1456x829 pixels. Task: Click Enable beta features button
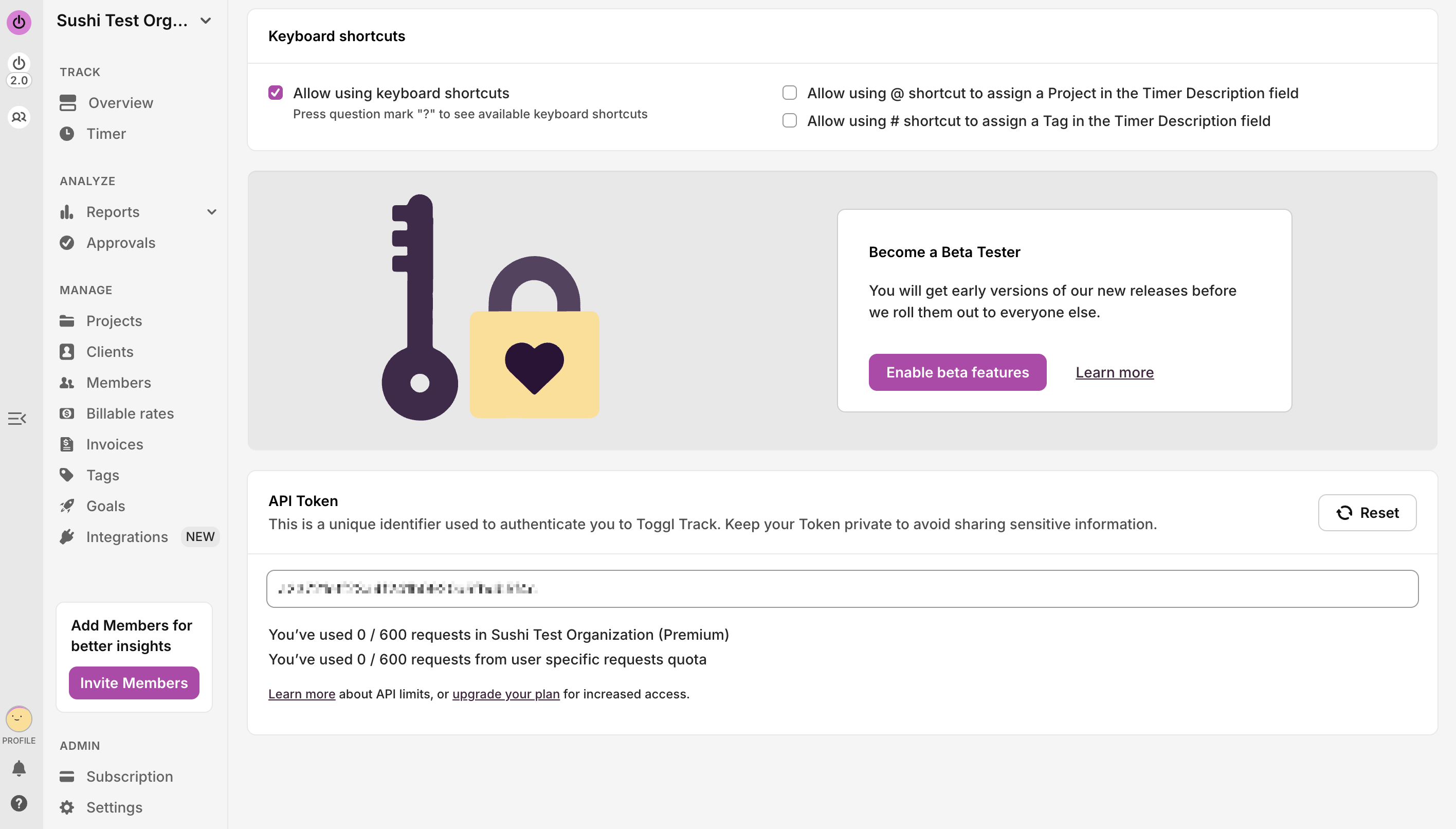pos(957,372)
